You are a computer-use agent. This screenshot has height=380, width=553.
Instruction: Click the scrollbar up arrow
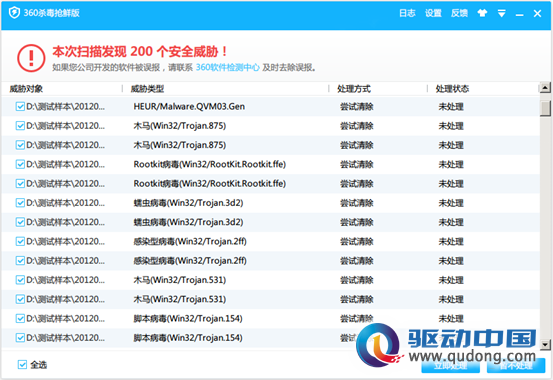[545, 87]
